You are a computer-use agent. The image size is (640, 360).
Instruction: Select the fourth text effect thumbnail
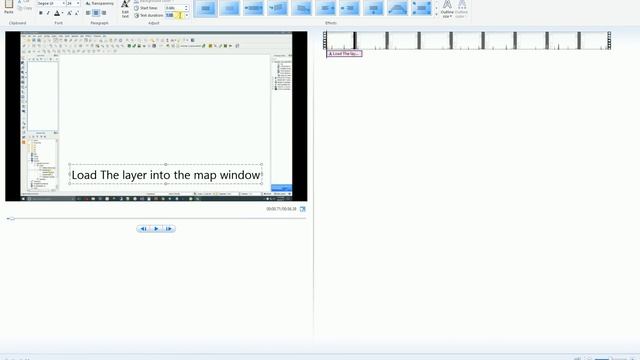click(278, 8)
